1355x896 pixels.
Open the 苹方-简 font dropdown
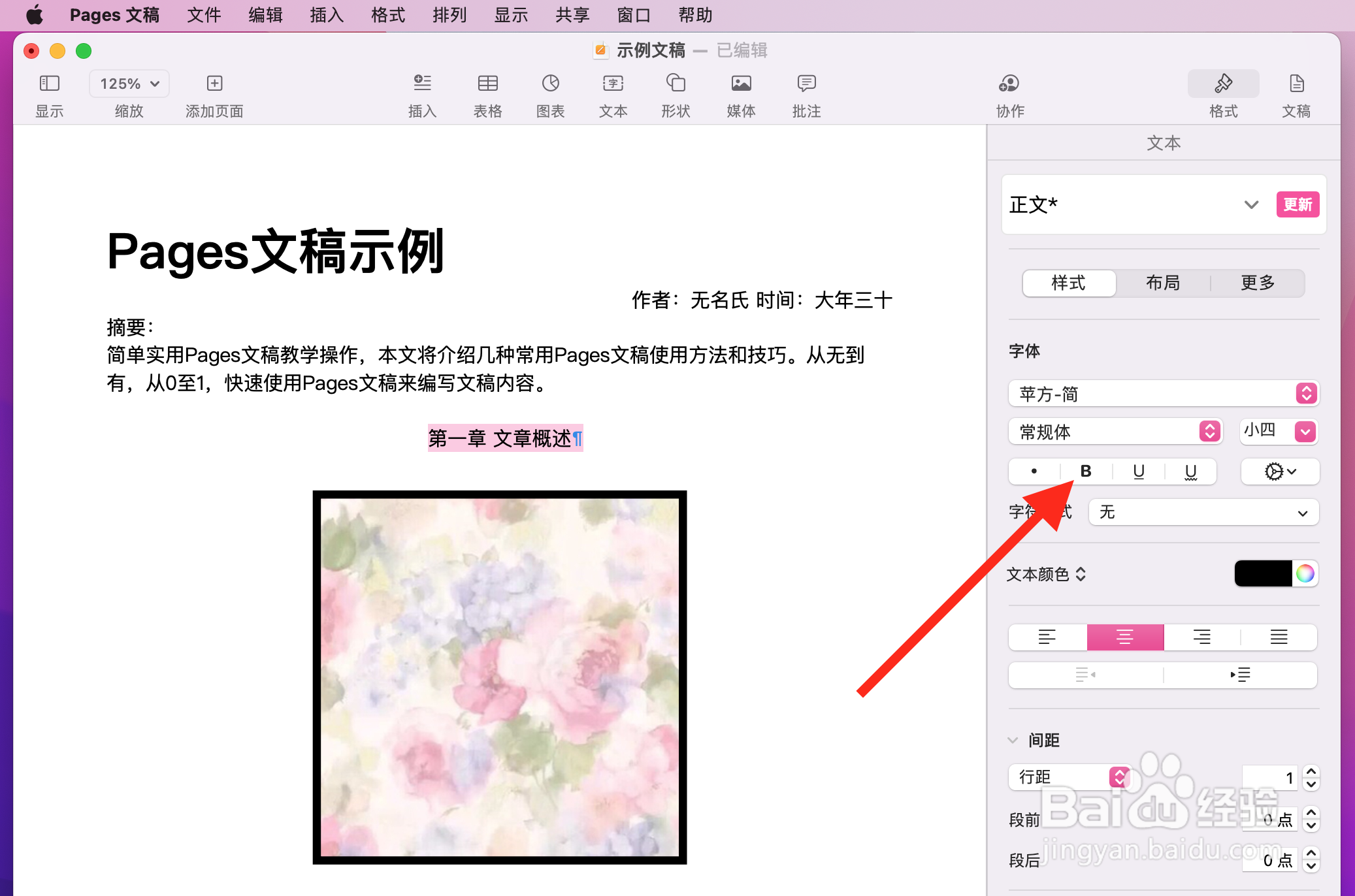(x=1164, y=394)
